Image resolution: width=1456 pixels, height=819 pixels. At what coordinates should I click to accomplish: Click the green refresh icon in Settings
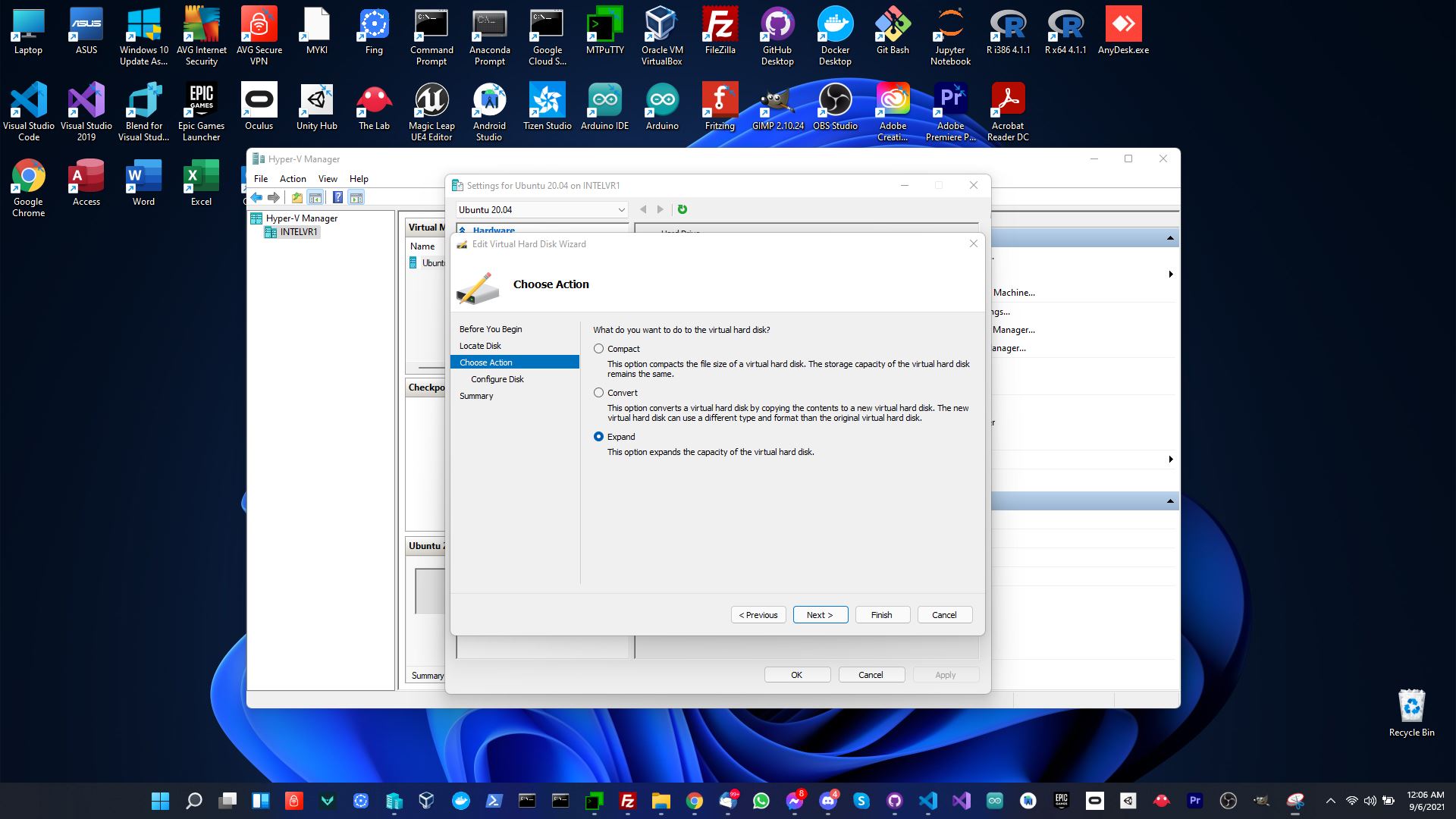pyautogui.click(x=682, y=209)
